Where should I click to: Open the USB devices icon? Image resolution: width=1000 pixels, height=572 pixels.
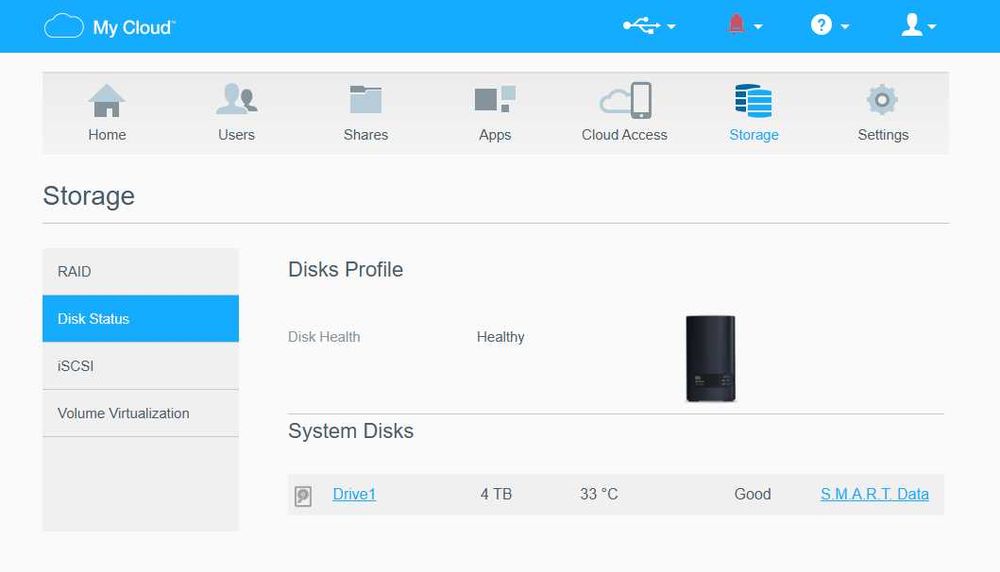coord(642,26)
